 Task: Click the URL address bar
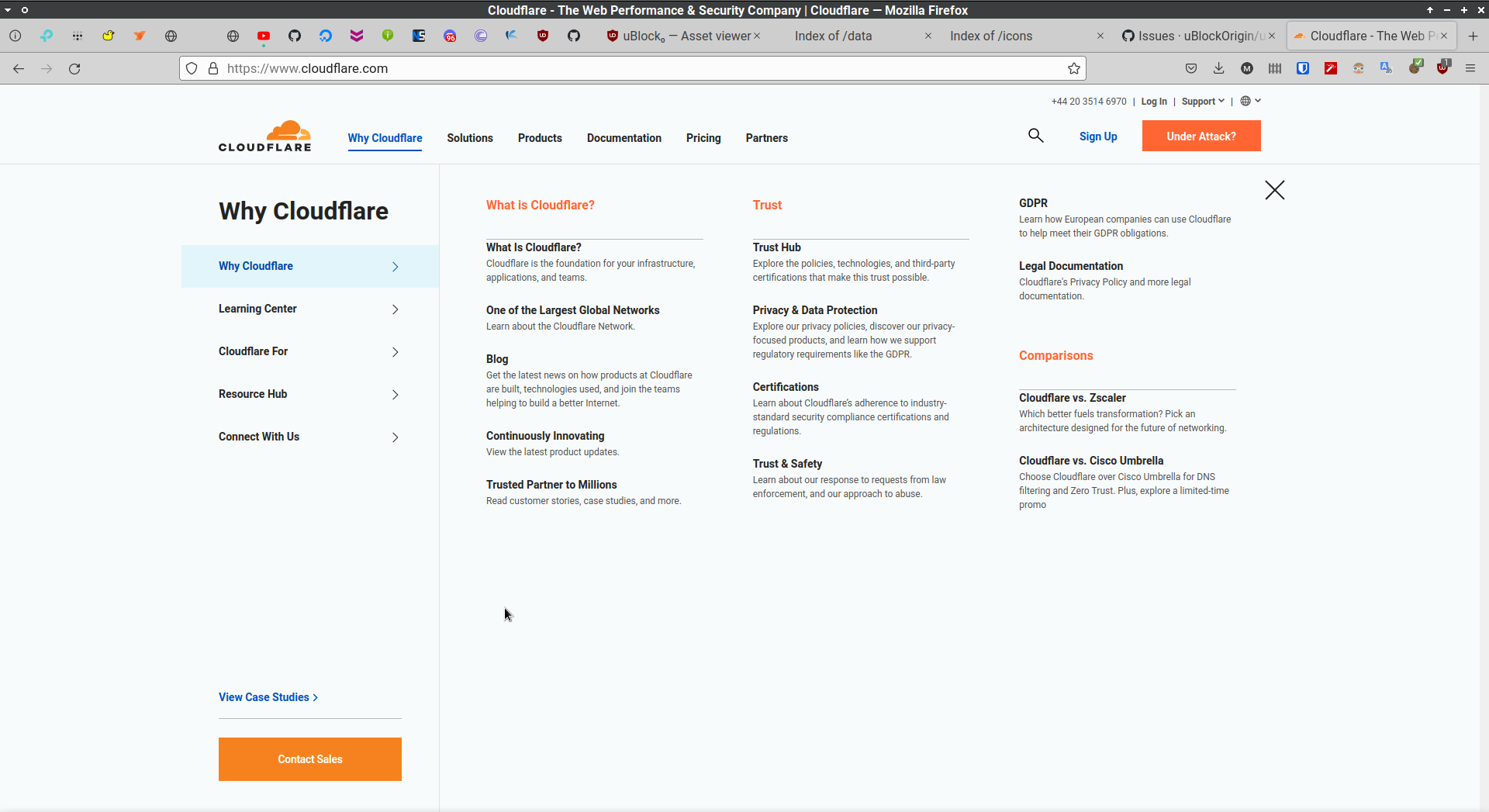632,68
